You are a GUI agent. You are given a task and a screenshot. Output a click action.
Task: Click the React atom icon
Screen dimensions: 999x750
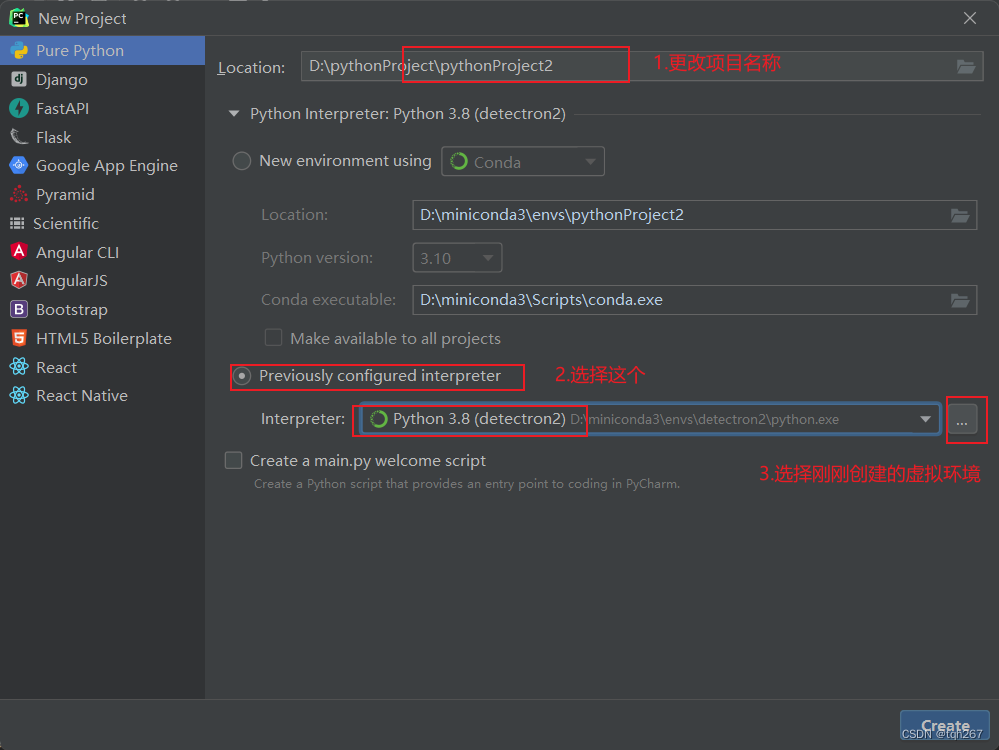[22, 367]
